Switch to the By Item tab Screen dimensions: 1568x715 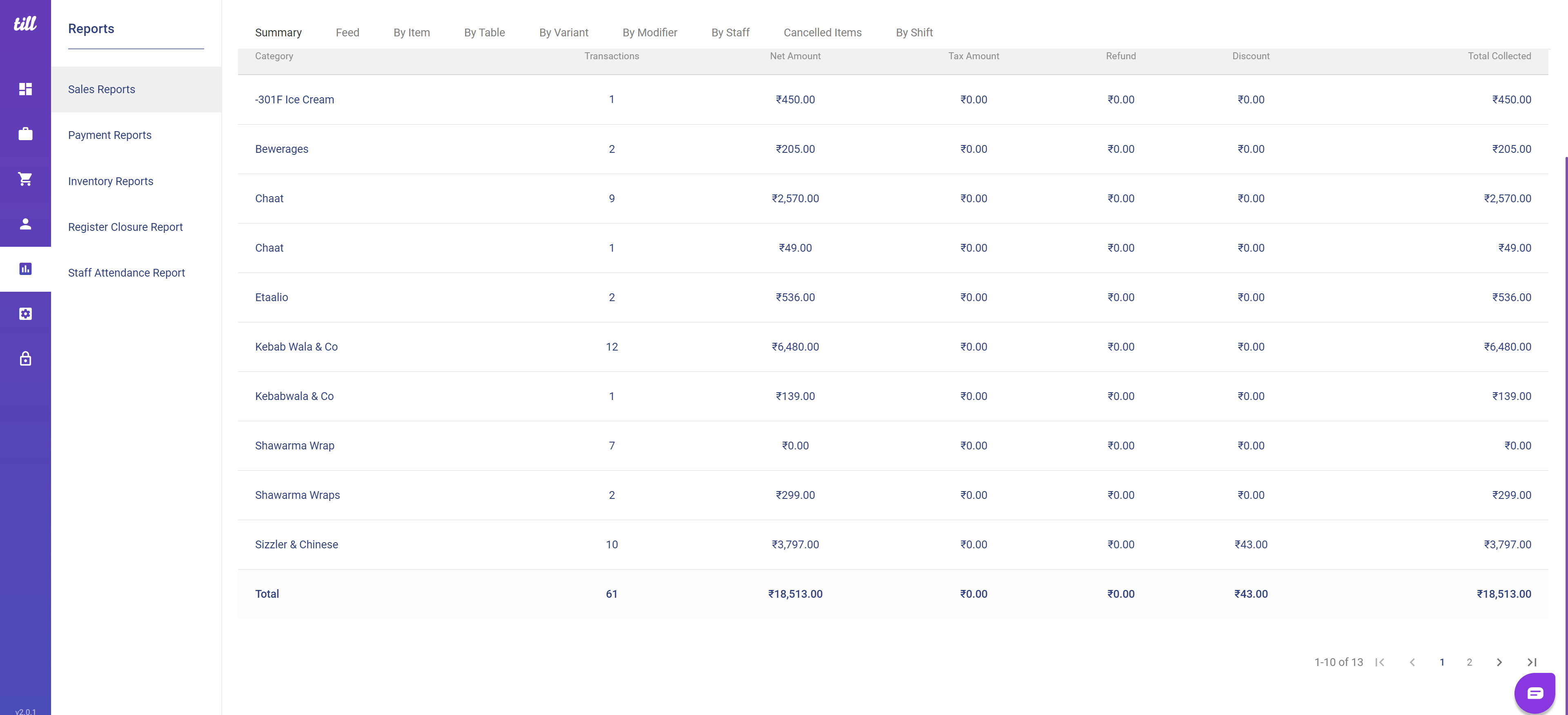(412, 32)
